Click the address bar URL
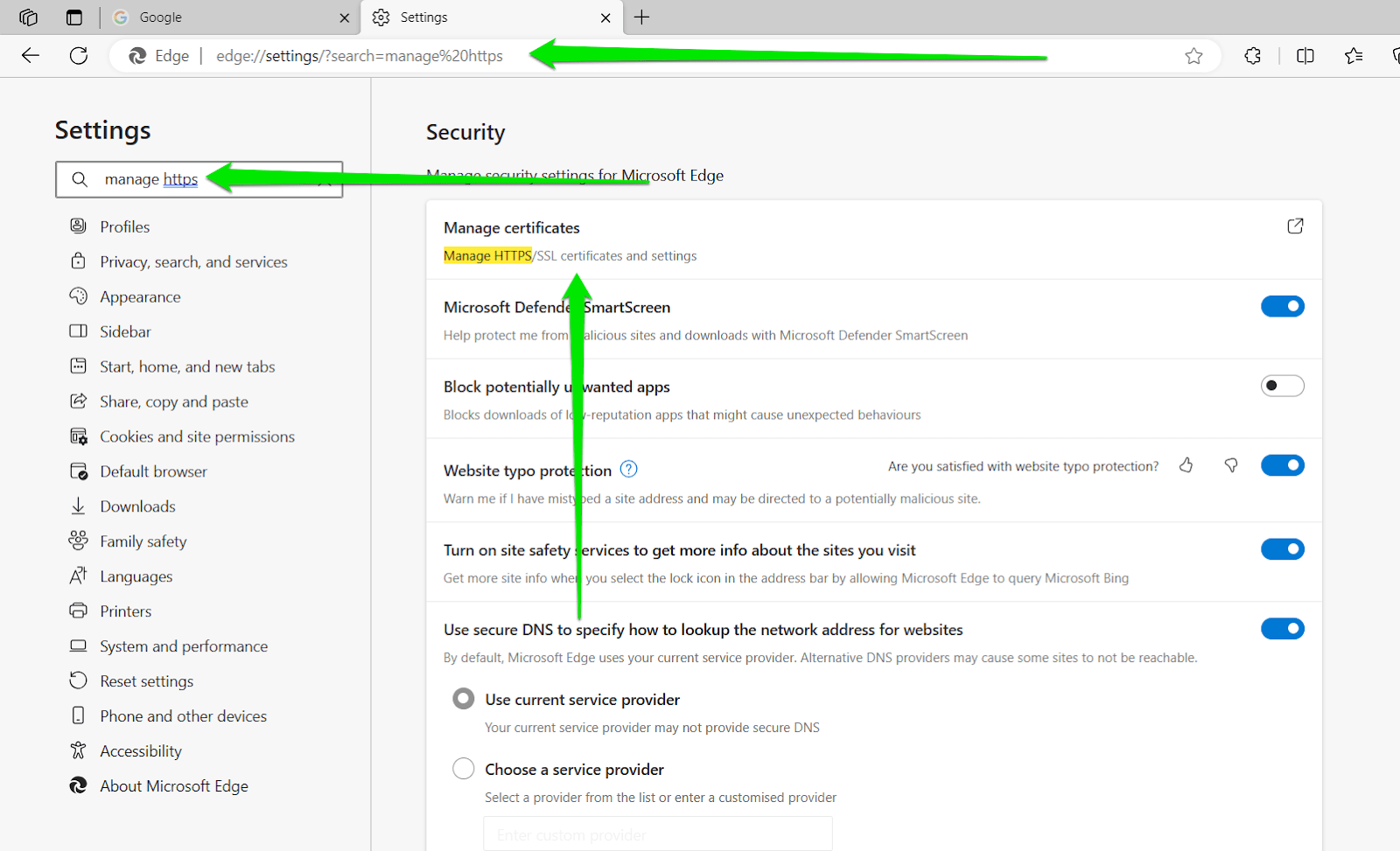This screenshot has width=1400, height=851. coord(360,56)
